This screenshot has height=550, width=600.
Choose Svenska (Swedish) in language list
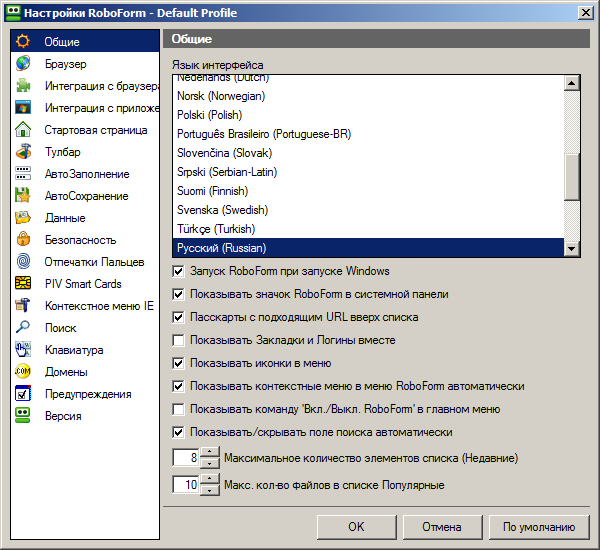pyautogui.click(x=220, y=210)
